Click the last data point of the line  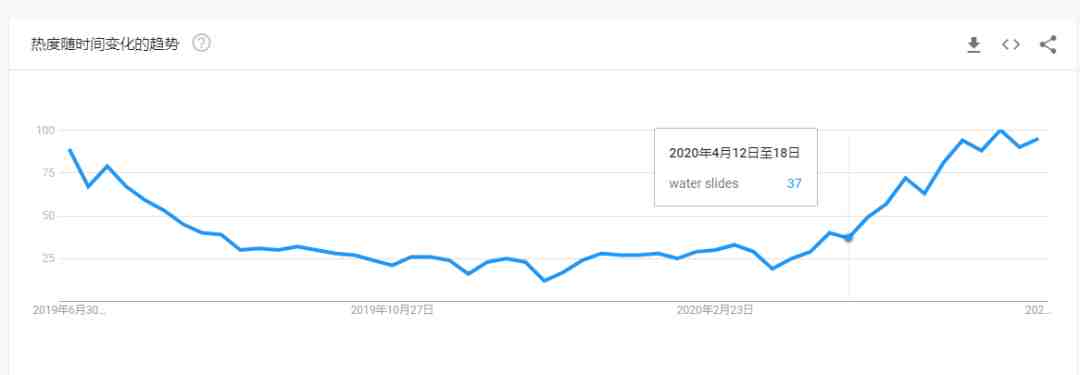(x=1037, y=139)
